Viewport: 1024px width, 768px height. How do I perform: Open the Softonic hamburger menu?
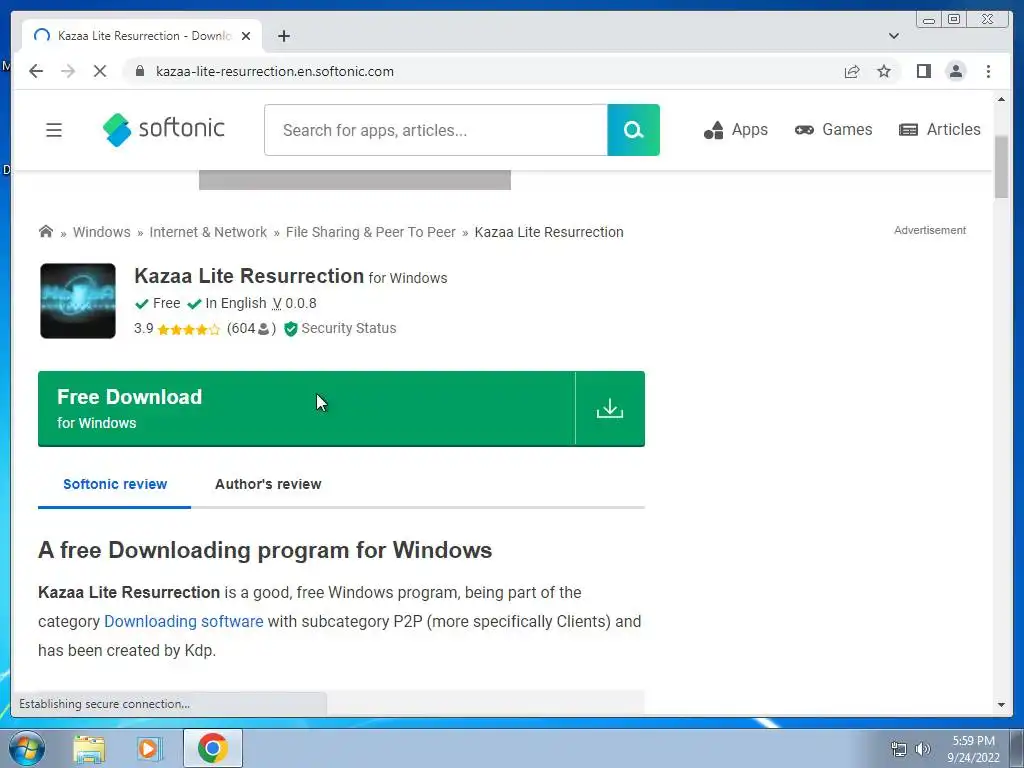(54, 130)
